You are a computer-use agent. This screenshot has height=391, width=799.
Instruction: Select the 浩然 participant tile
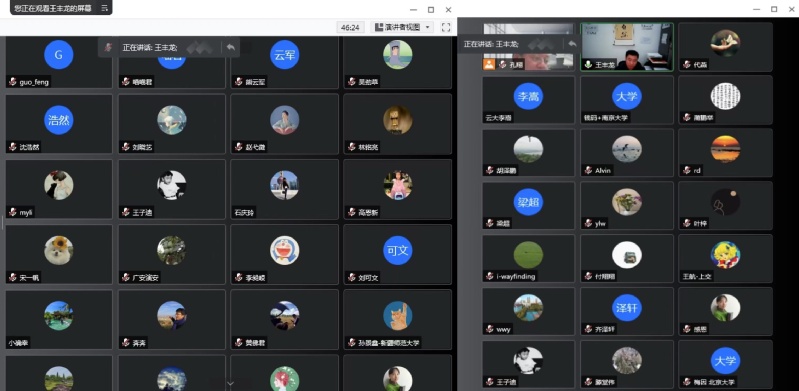[59, 123]
